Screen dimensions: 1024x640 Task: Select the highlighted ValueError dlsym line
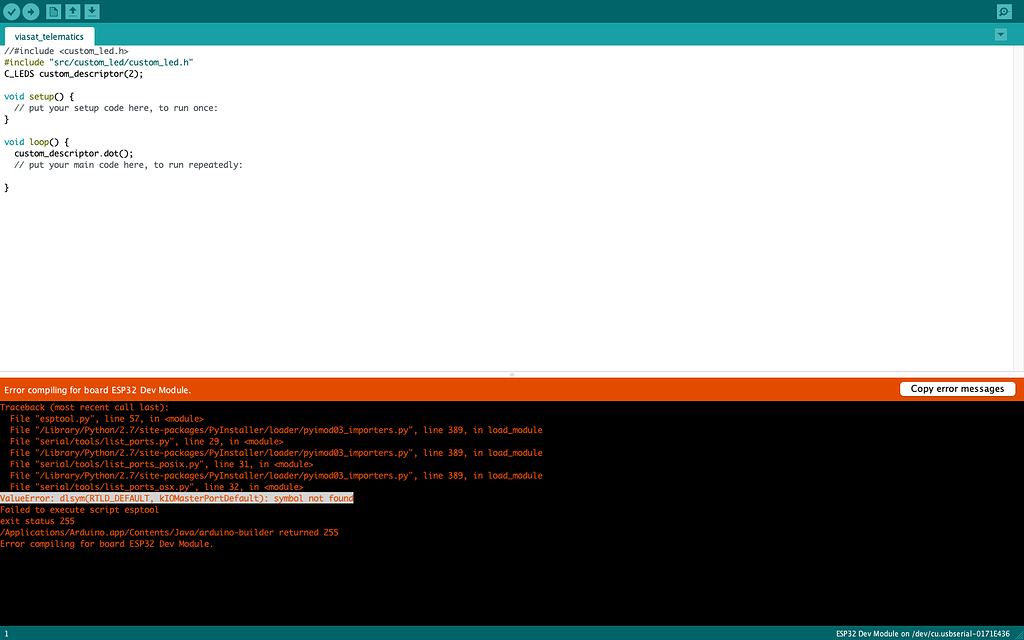point(177,497)
